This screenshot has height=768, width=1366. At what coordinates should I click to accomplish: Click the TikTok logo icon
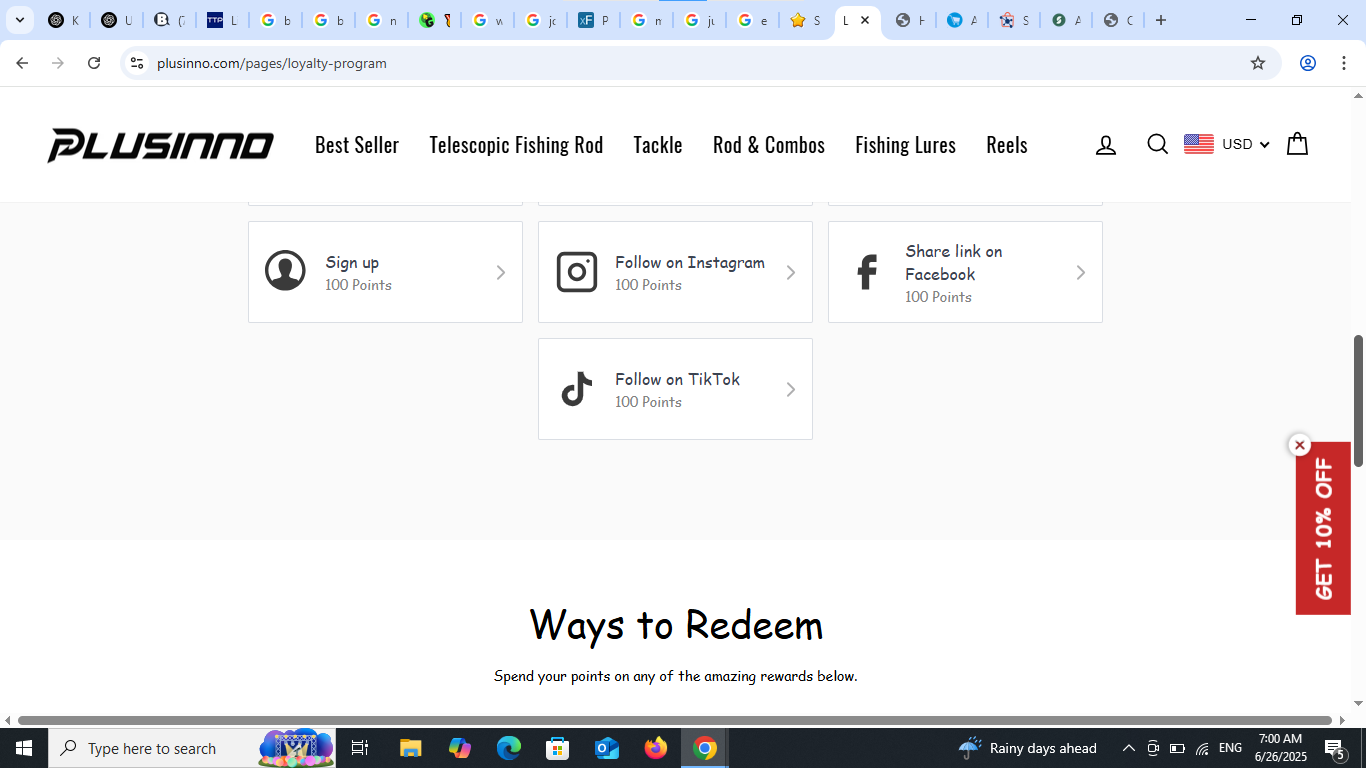click(x=577, y=389)
